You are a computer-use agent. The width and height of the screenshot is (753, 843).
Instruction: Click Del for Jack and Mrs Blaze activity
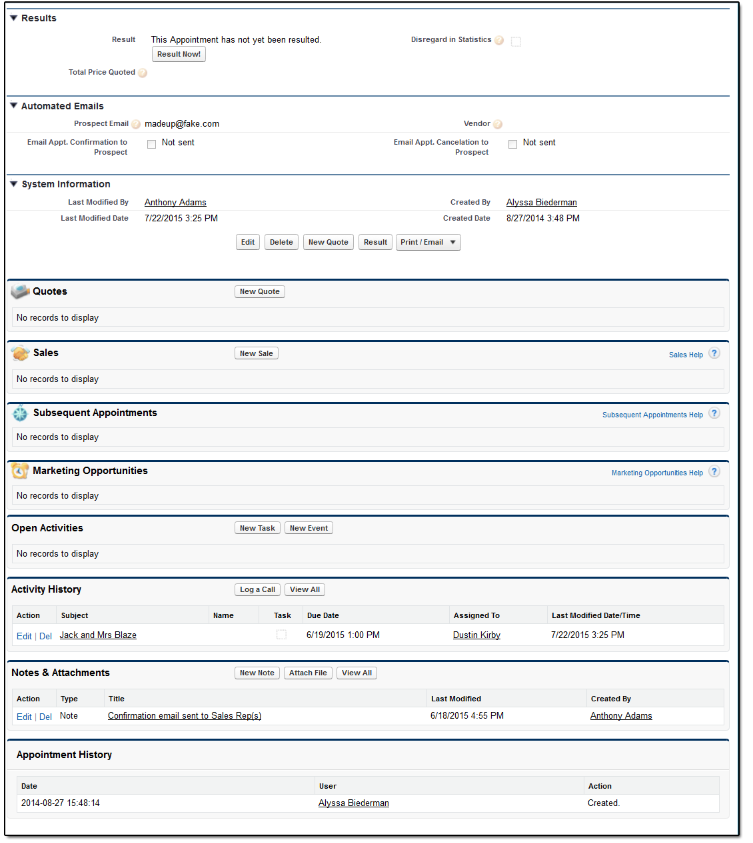(46, 636)
